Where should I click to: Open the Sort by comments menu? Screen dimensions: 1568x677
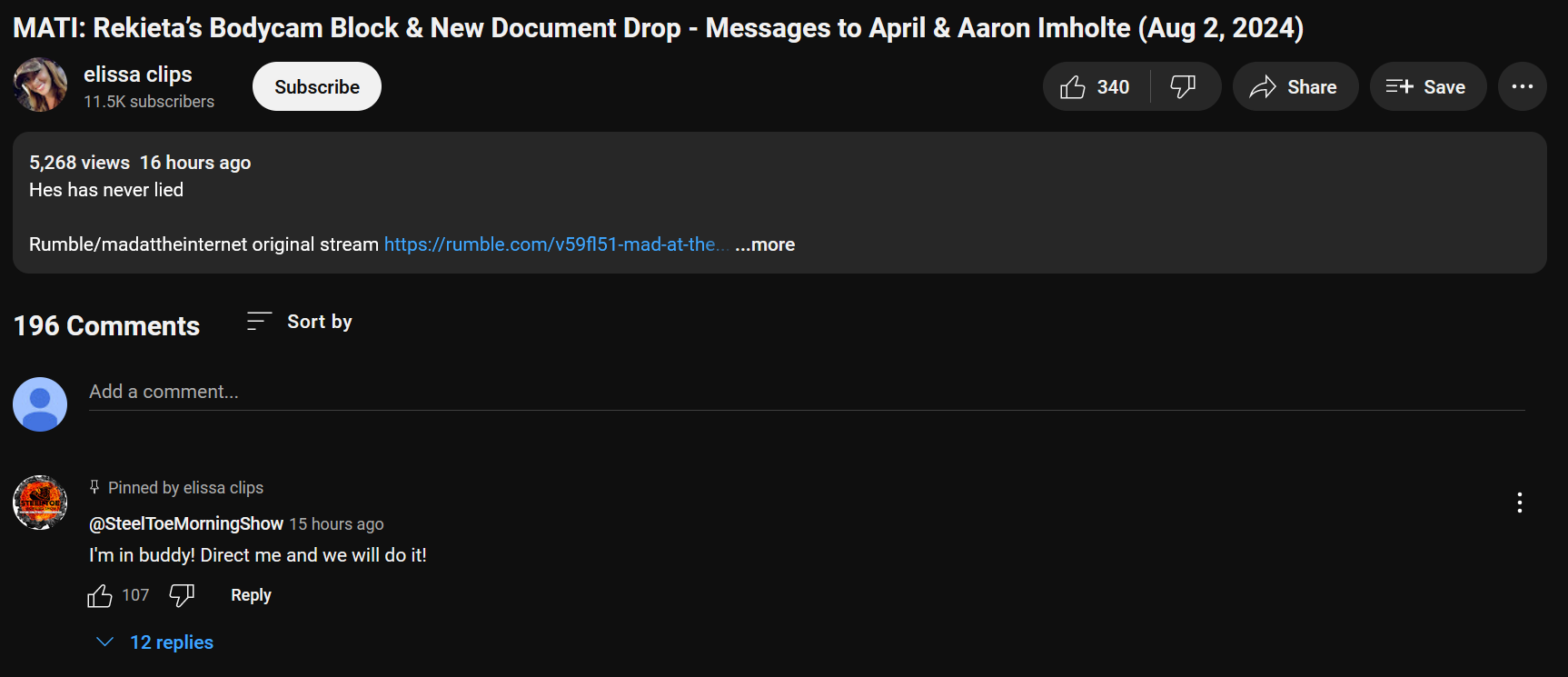300,322
